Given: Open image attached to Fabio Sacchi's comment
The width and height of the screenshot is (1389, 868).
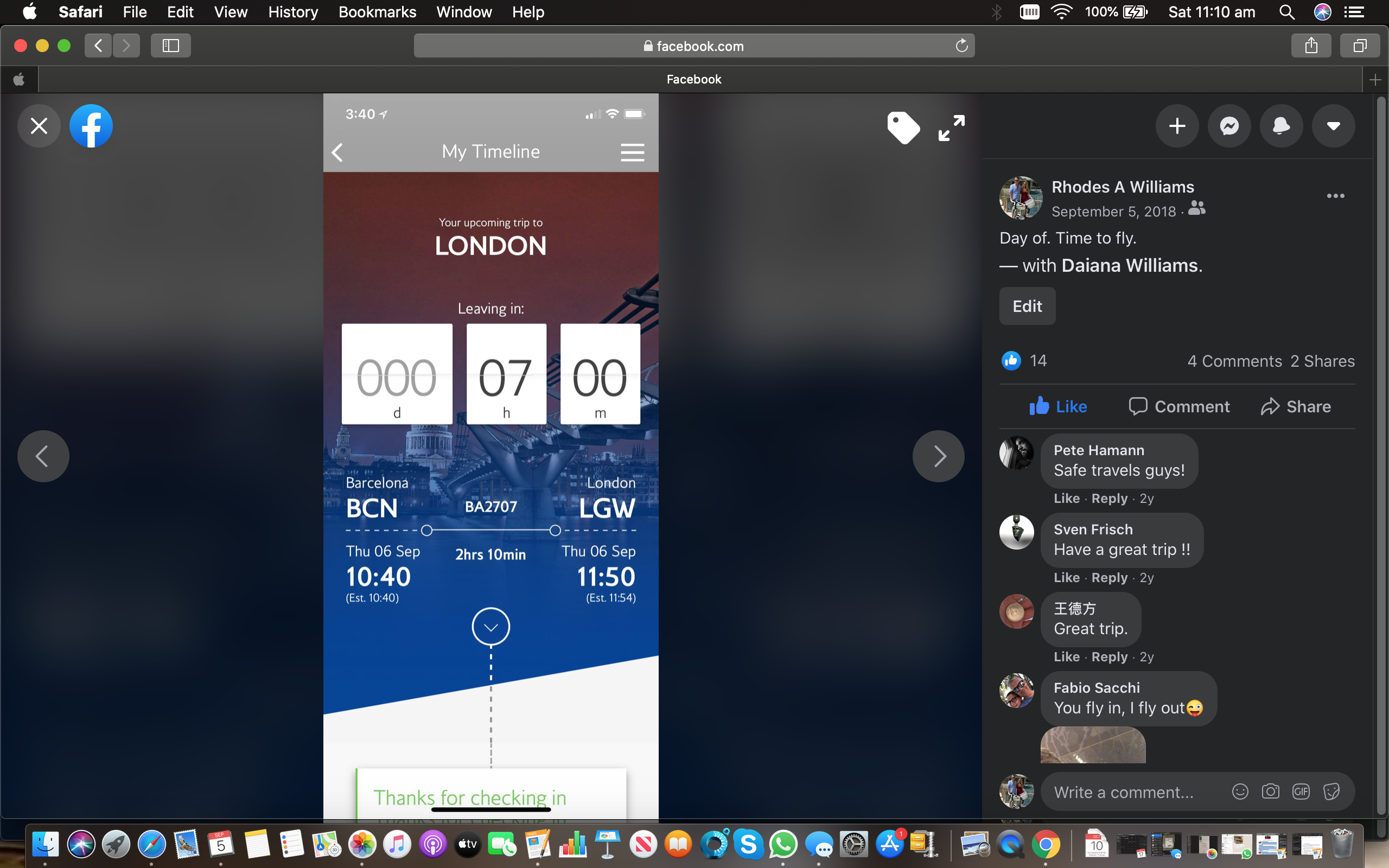Looking at the screenshot, I should click(1093, 745).
